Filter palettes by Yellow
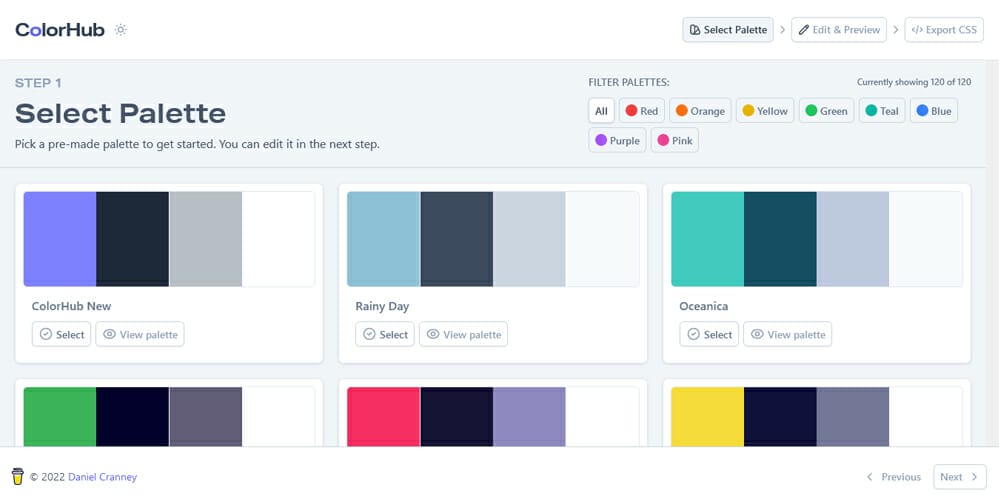 pyautogui.click(x=765, y=111)
